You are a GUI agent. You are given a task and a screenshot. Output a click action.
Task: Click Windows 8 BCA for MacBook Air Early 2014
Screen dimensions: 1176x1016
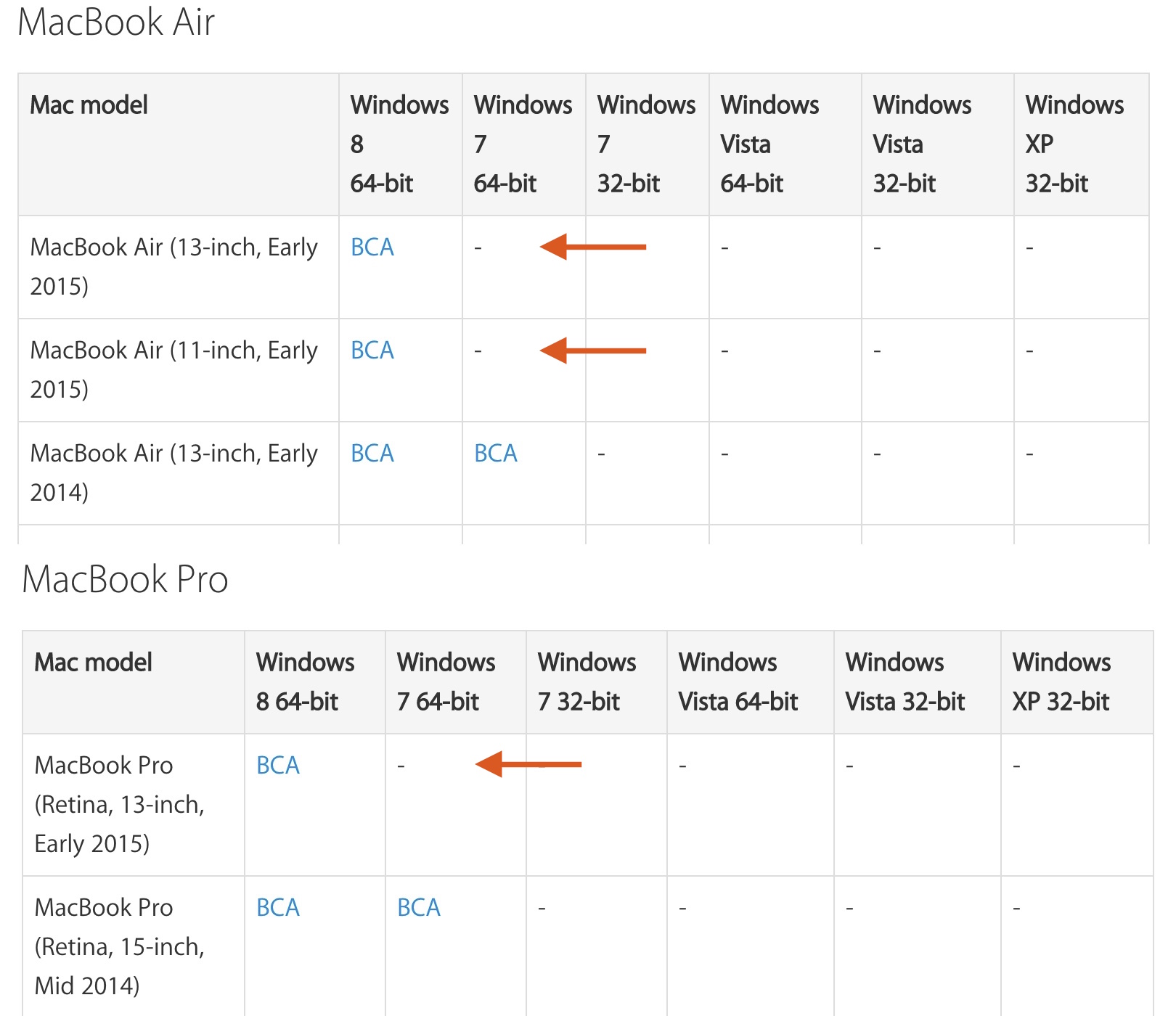click(372, 454)
